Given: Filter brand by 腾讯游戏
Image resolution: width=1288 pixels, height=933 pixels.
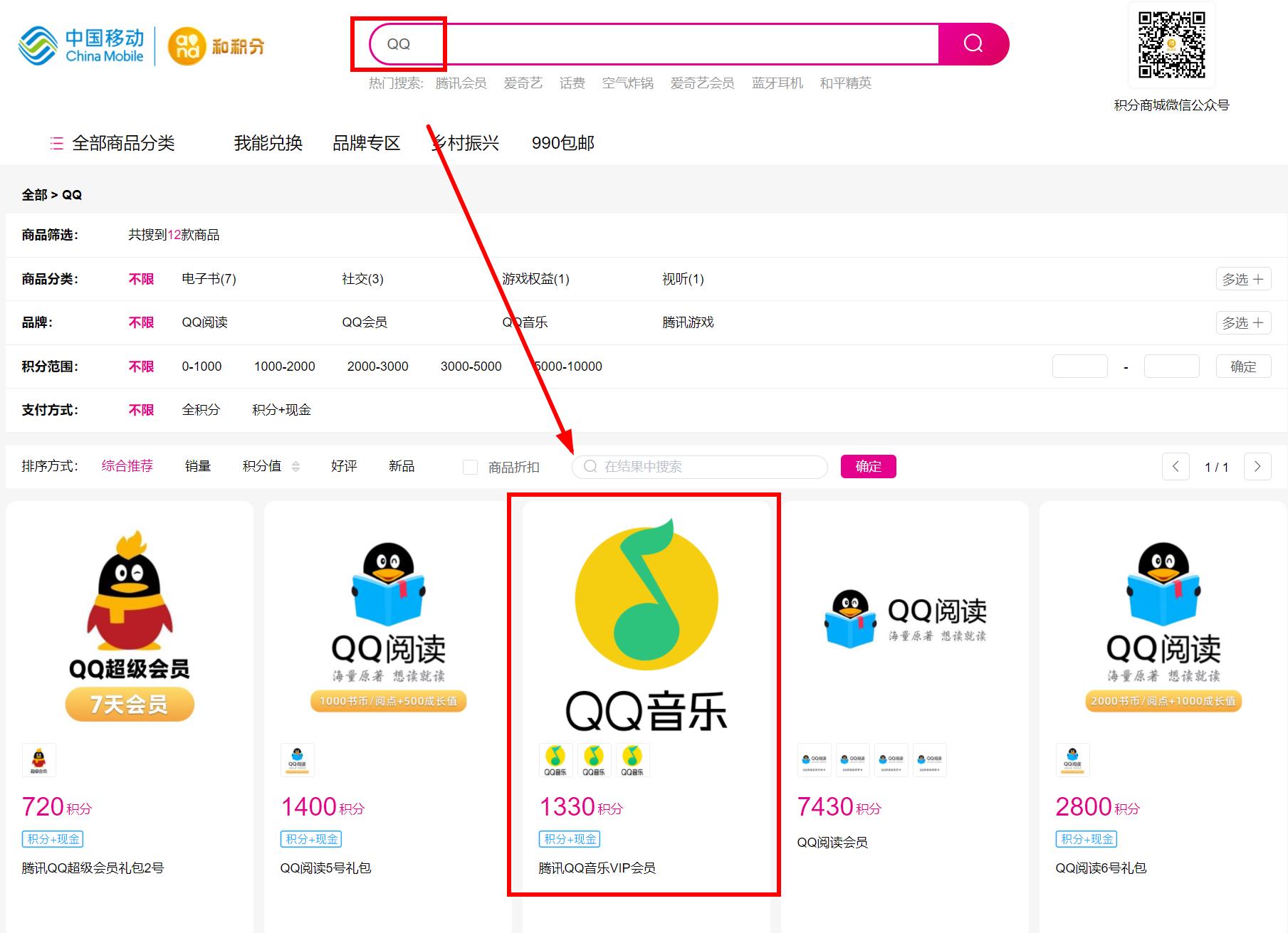Looking at the screenshot, I should coord(688,322).
